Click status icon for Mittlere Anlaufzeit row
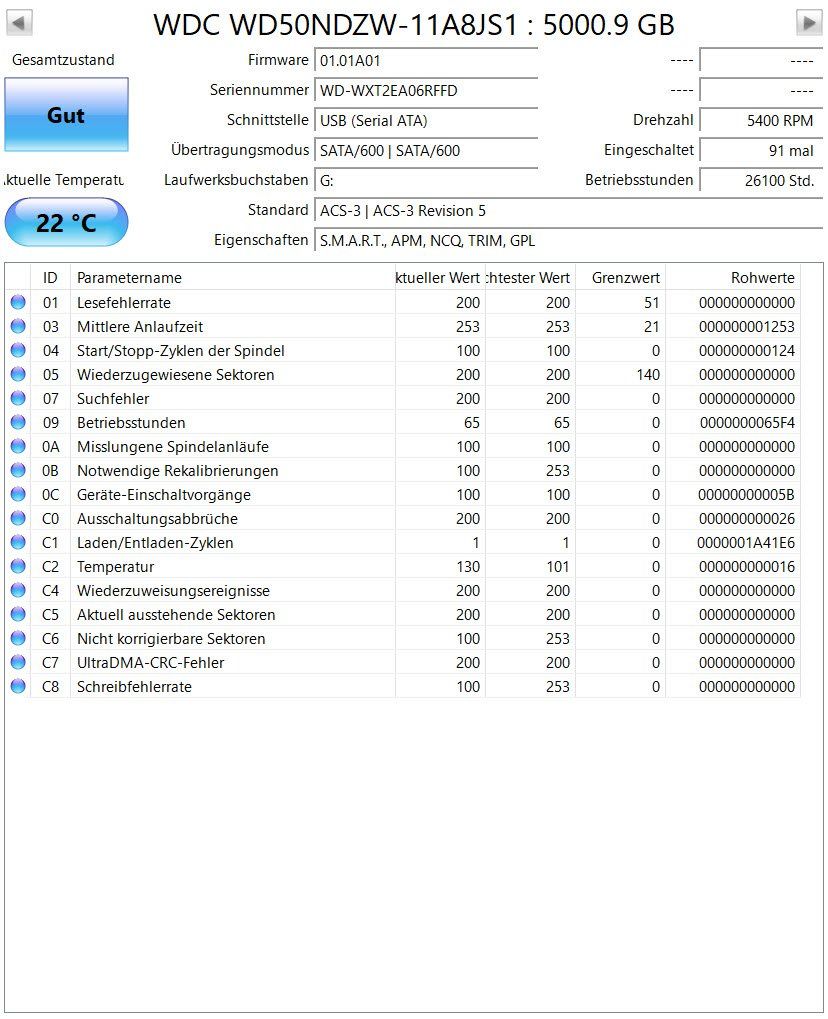The width and height of the screenshot is (828, 1019). coord(18,326)
